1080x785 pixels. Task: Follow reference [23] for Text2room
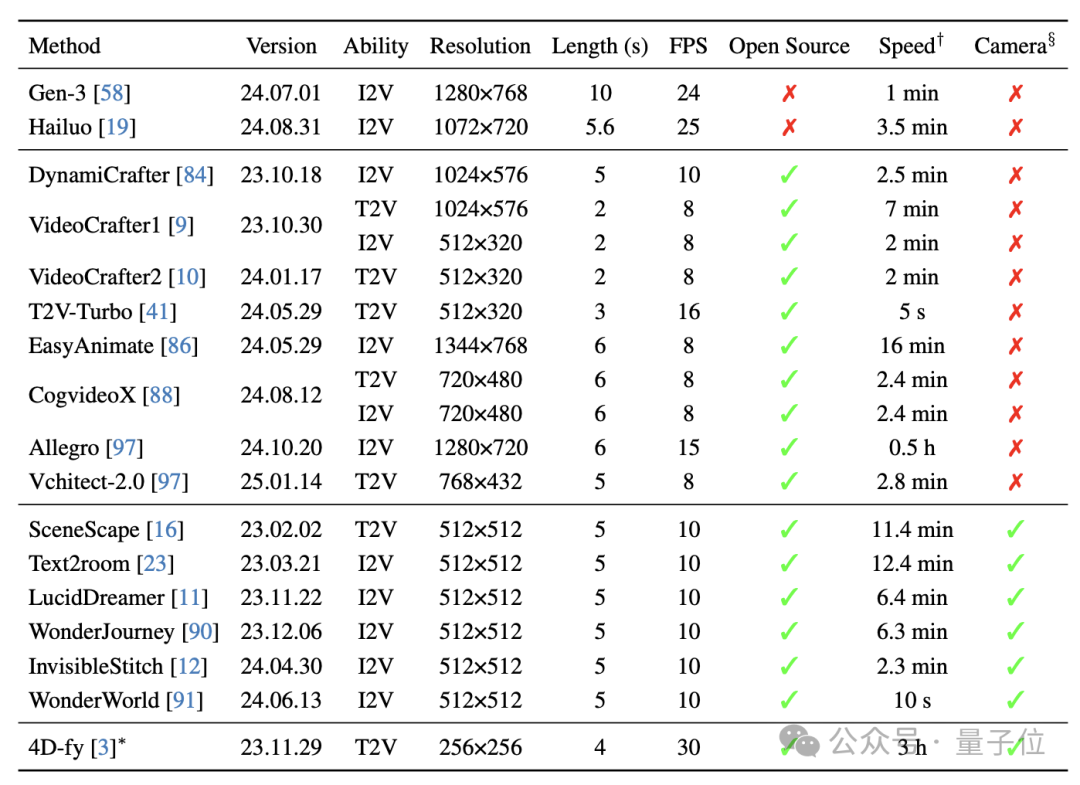(155, 563)
